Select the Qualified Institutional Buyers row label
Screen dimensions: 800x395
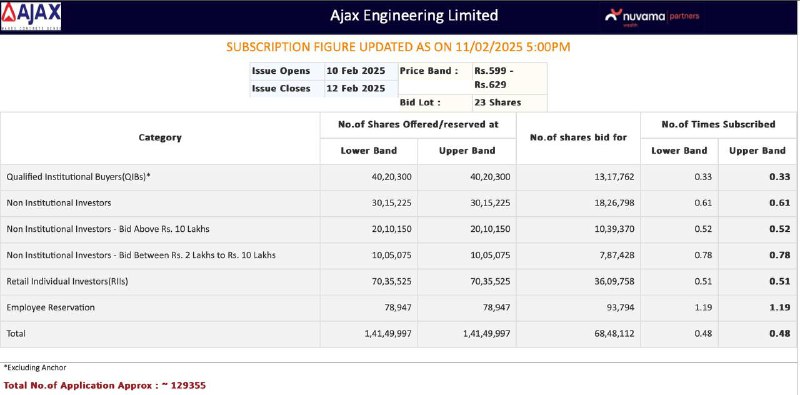(x=79, y=177)
